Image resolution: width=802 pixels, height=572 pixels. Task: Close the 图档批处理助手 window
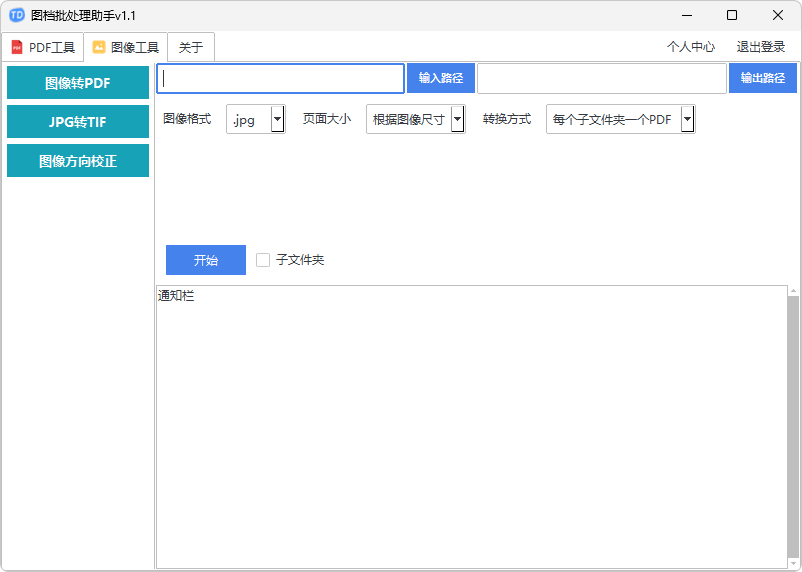(x=778, y=15)
